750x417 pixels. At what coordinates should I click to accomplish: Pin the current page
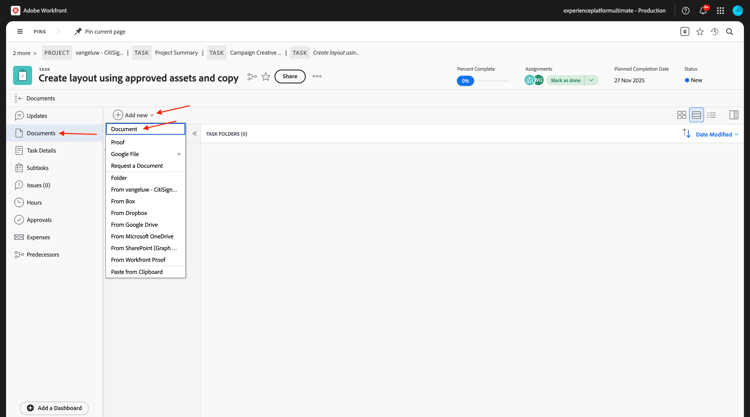[x=99, y=32]
